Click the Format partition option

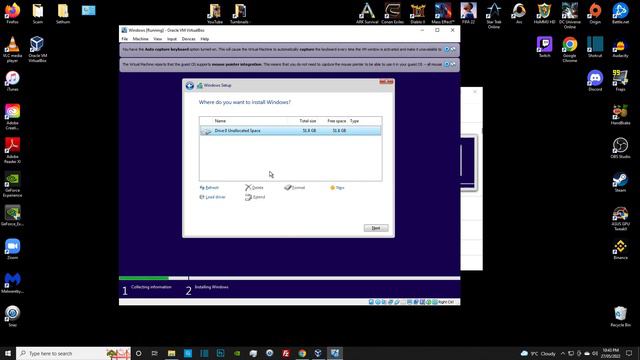(x=295, y=188)
